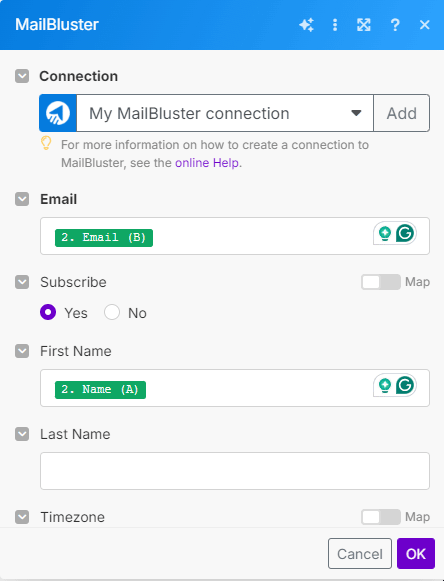Click the green lightbulb icon in Email field
Image resolution: width=444 pixels, height=581 pixels.
(385, 233)
